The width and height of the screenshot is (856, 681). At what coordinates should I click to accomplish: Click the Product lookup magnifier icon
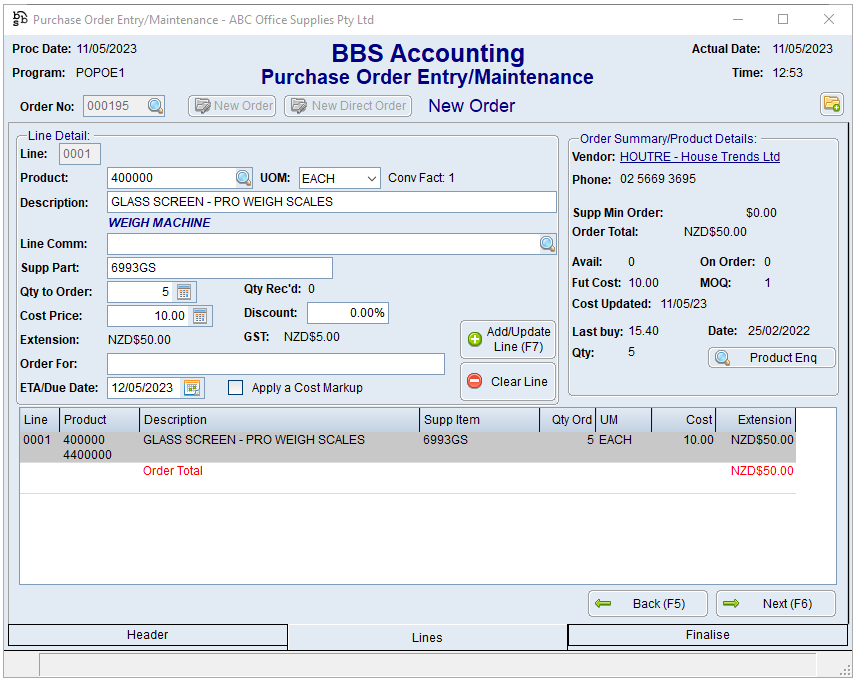[x=244, y=178]
